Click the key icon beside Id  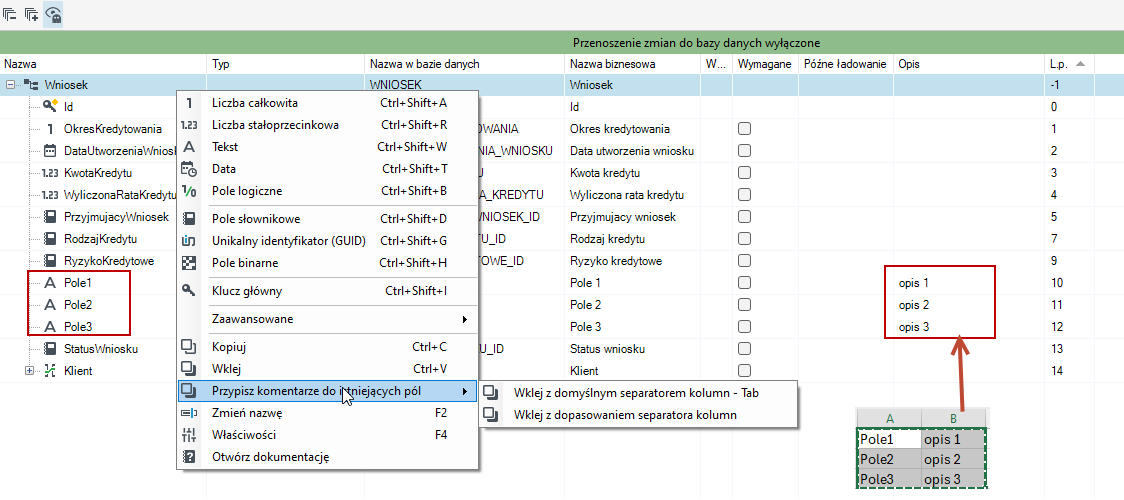[49, 106]
